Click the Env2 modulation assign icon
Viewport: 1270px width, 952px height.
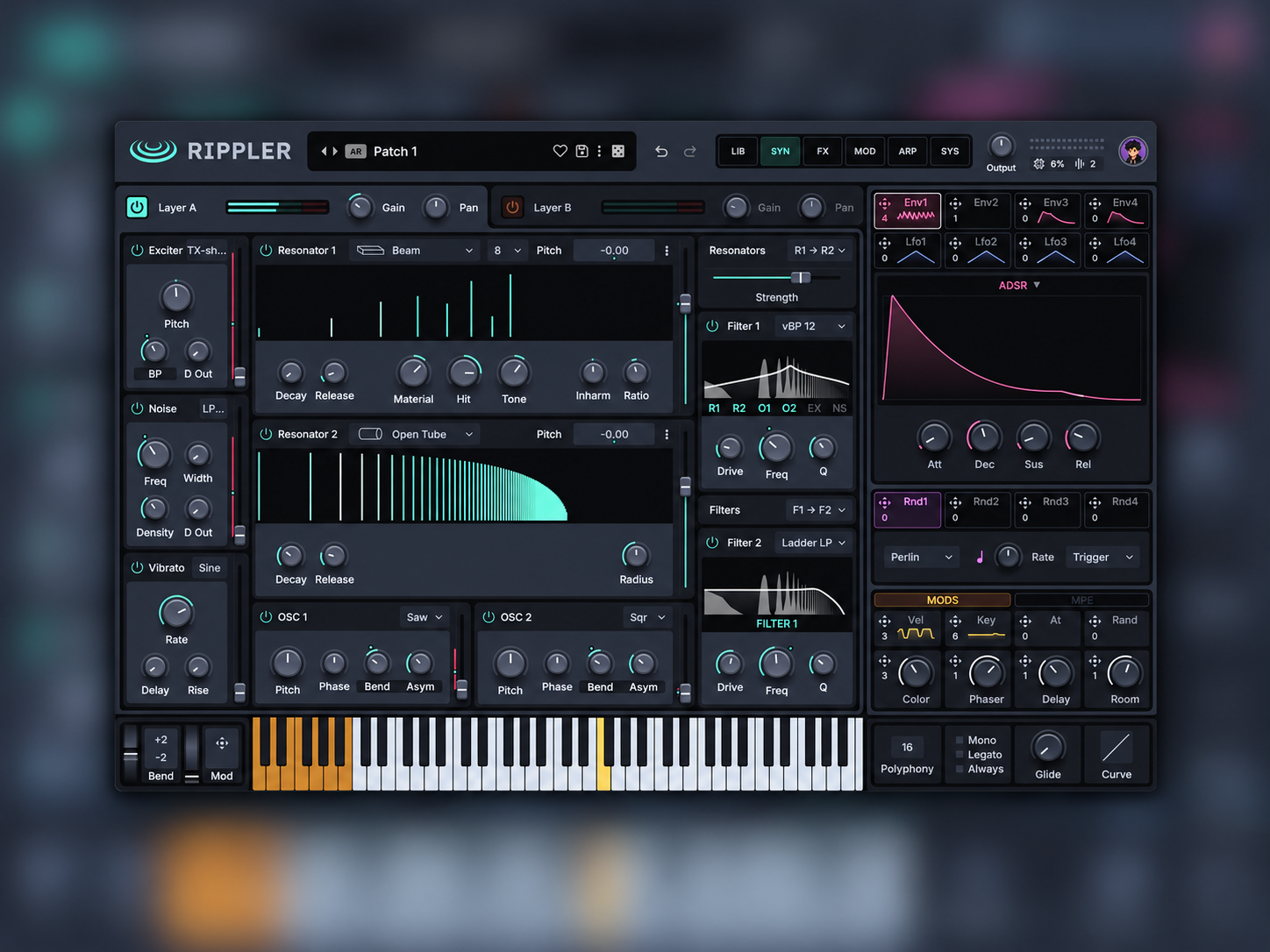pyautogui.click(x=955, y=203)
